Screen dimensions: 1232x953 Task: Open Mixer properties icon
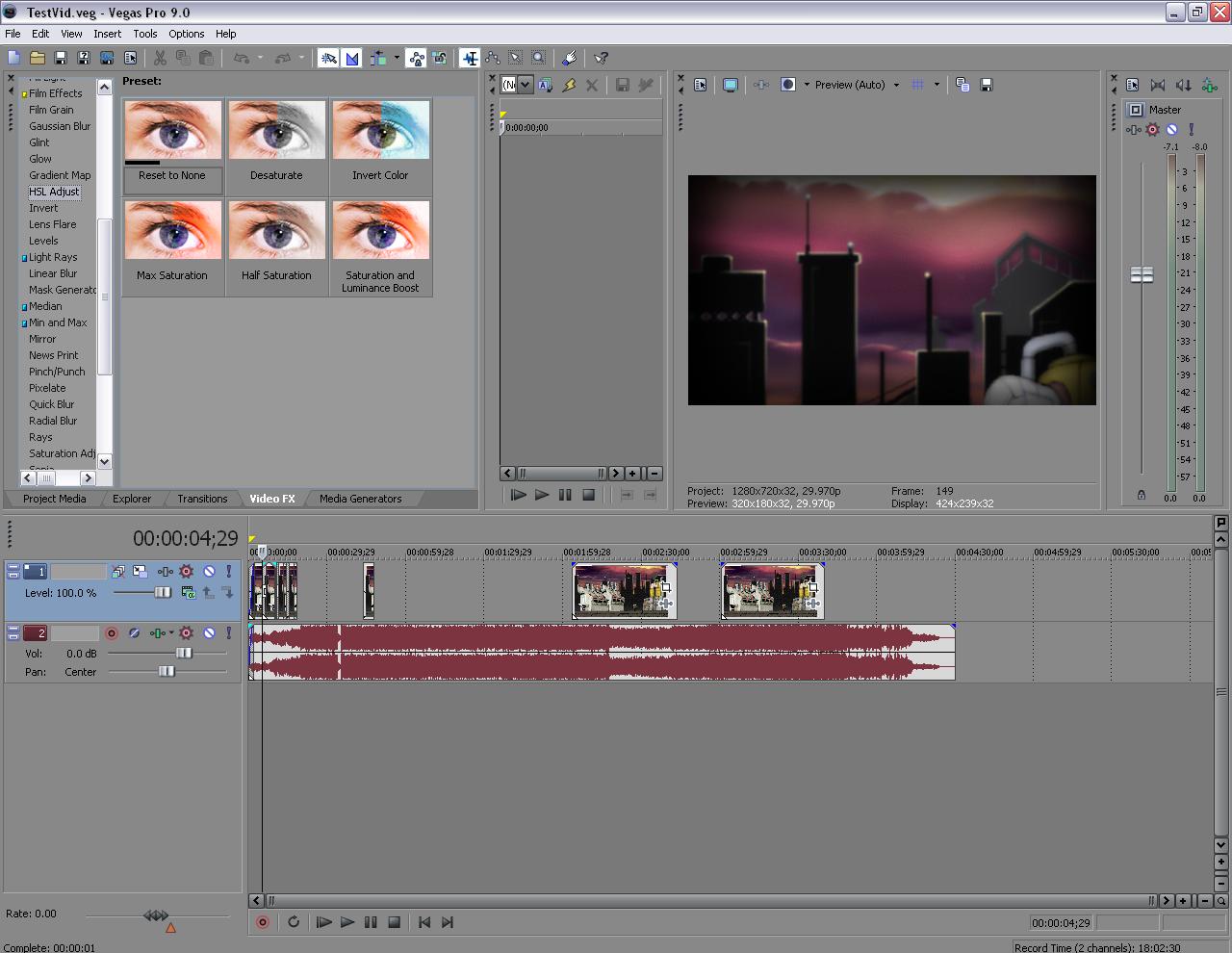click(x=1133, y=85)
